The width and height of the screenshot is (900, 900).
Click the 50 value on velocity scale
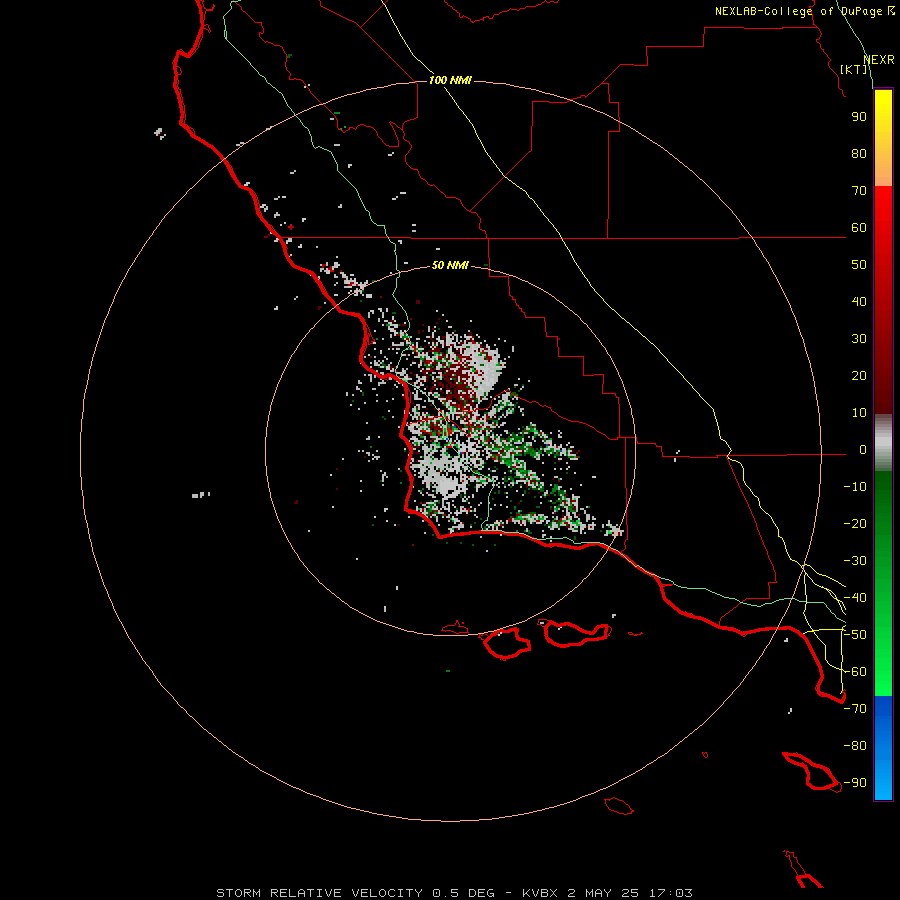pos(859,265)
